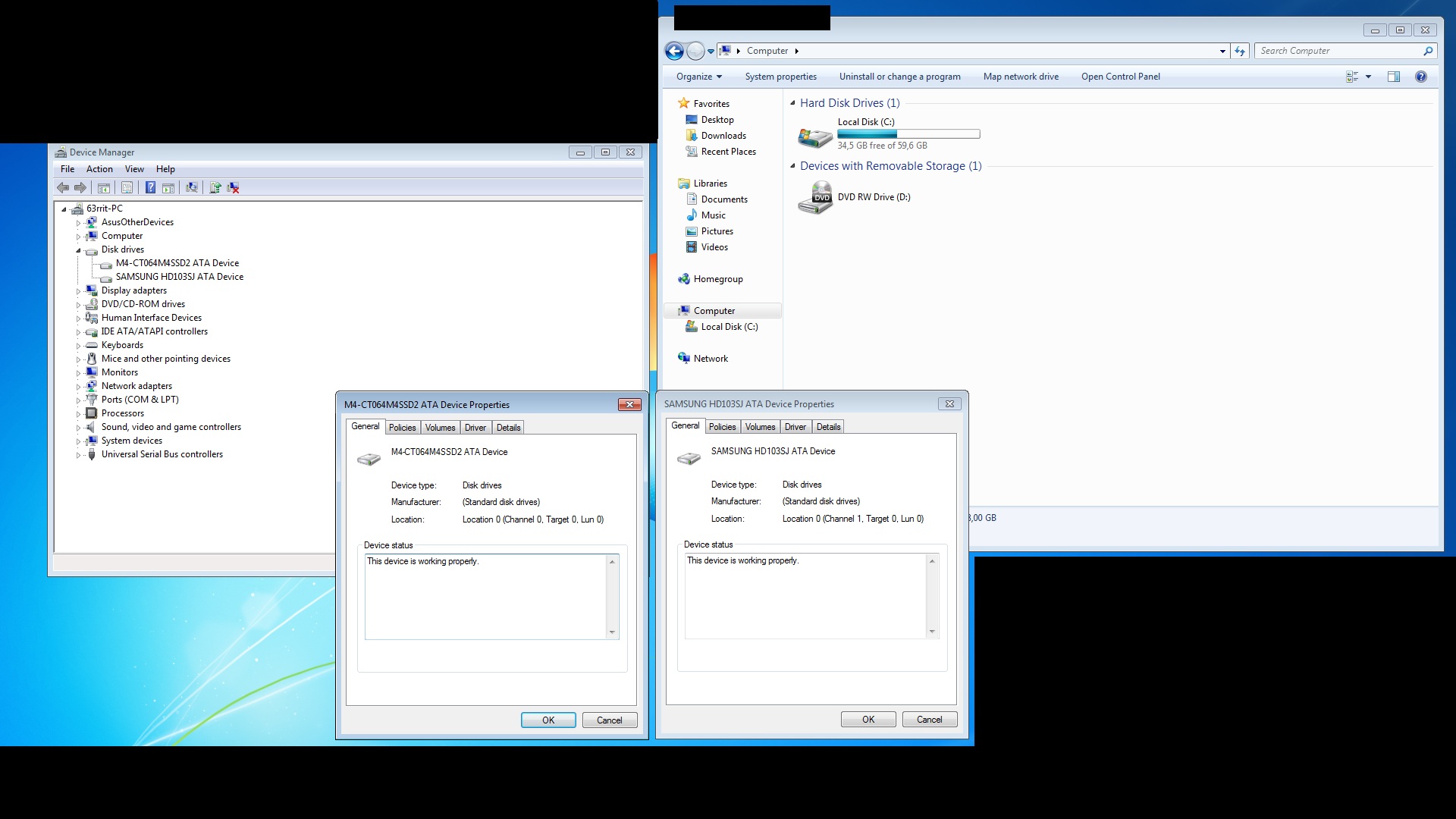Click Cancel in SAMSUNG HD103SJ properties dialog
Viewport: 1456px width, 819px height.
[x=930, y=720]
